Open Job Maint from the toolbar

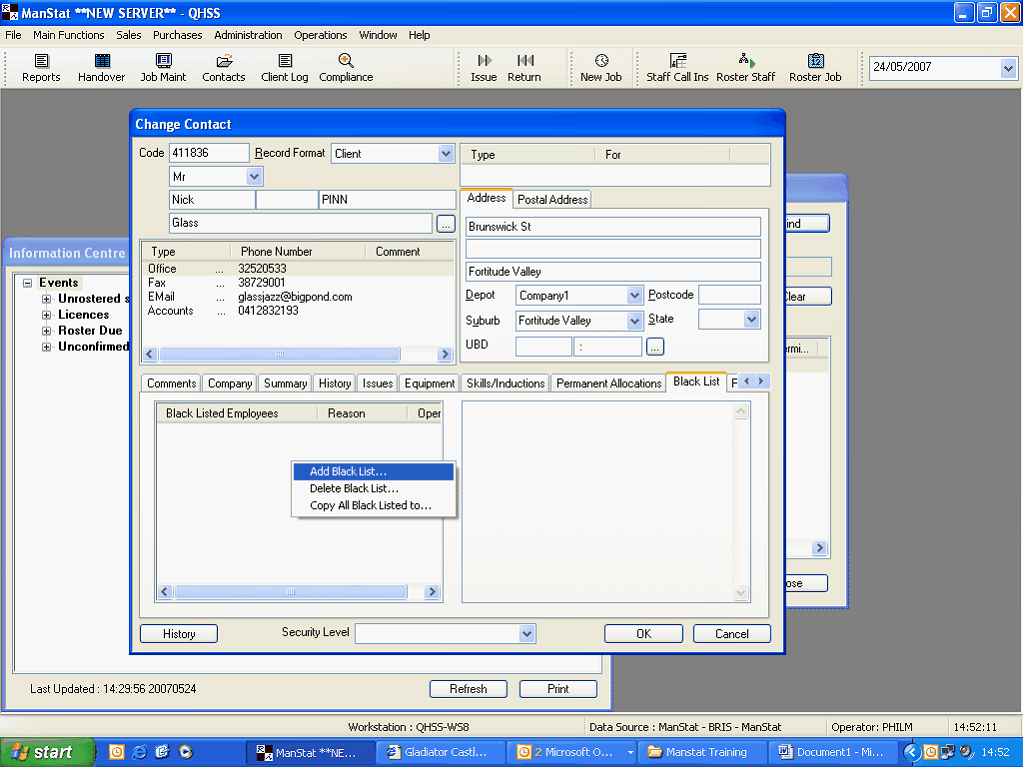coord(163,68)
